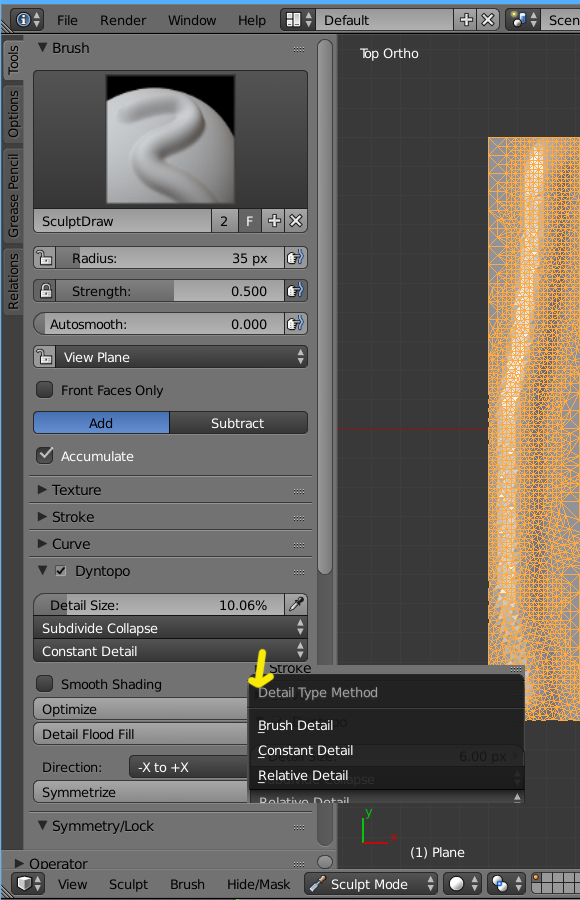
Task: Select the Subtract brush direction
Action: pyautogui.click(x=238, y=423)
